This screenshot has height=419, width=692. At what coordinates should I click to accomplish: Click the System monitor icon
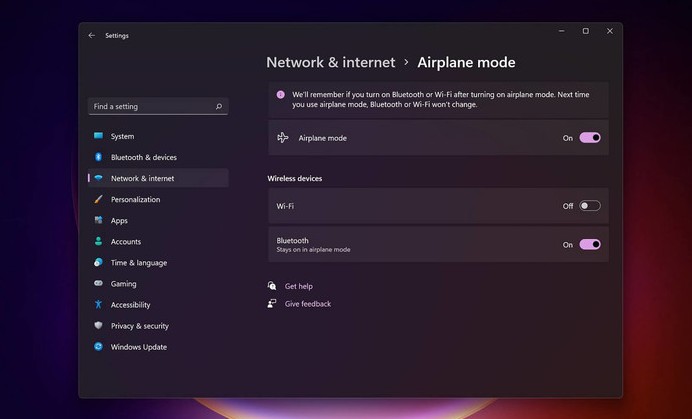tap(98, 136)
